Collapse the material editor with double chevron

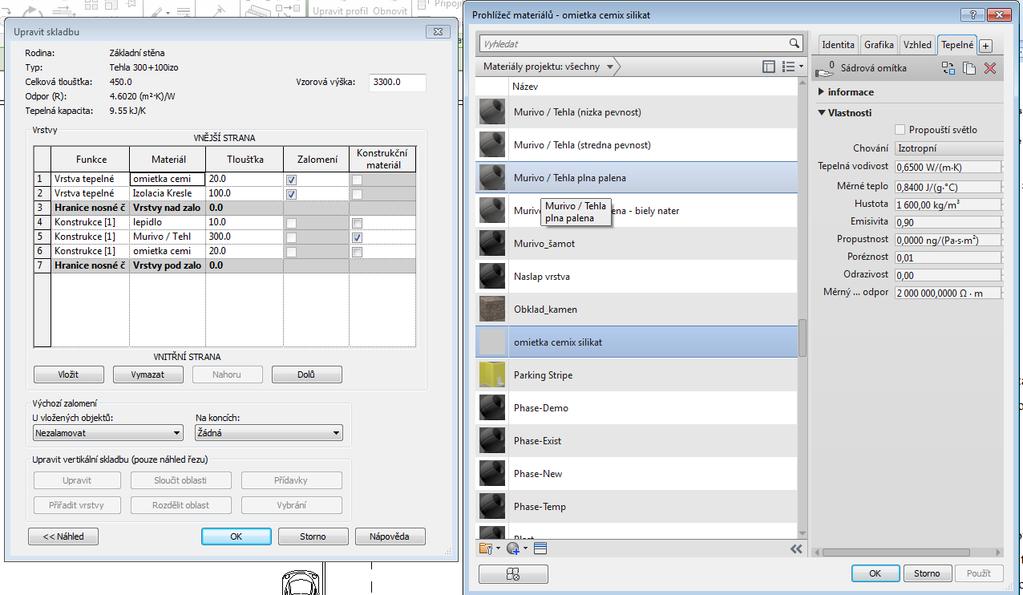point(796,549)
